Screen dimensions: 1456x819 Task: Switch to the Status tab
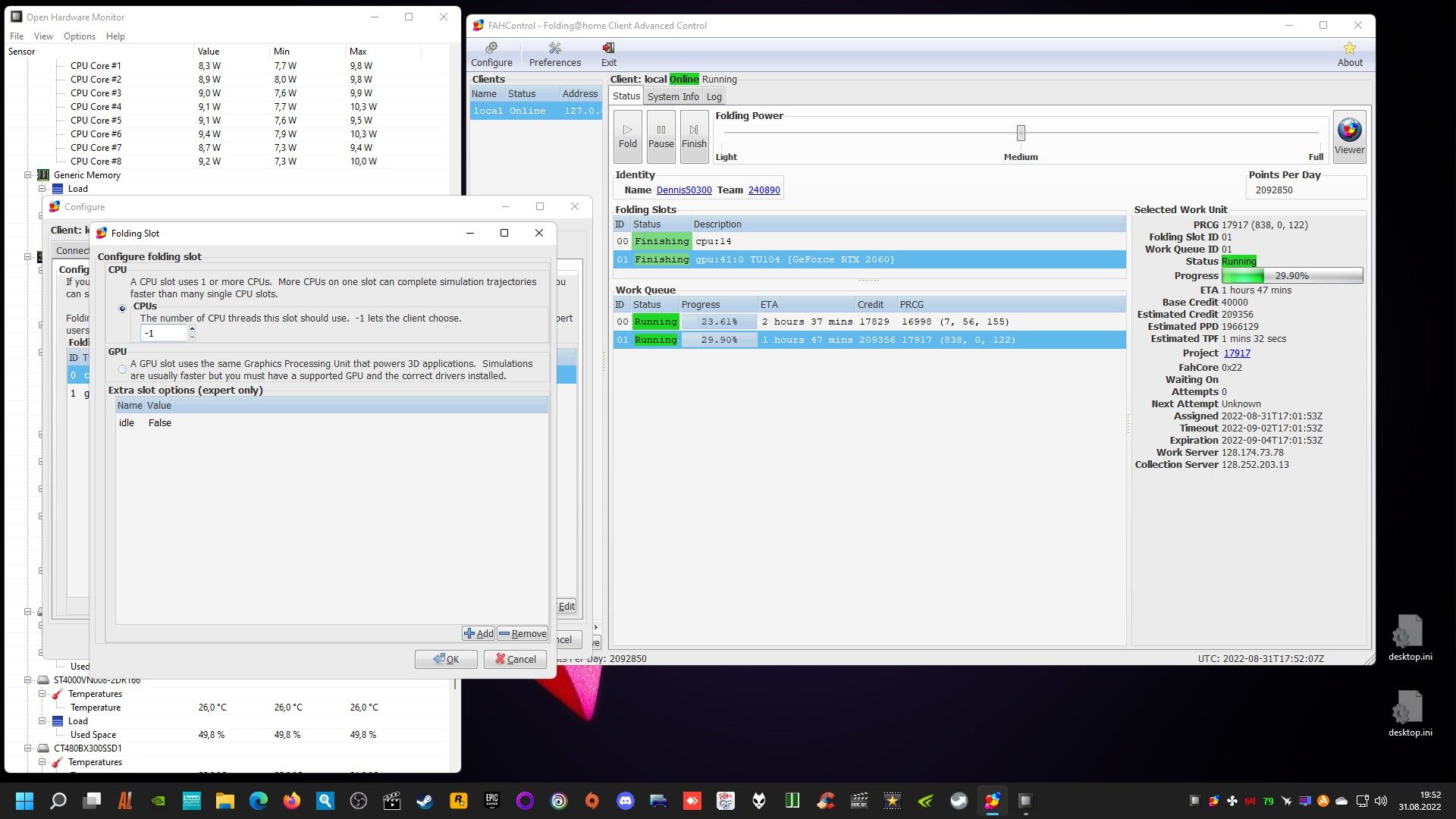coord(626,96)
